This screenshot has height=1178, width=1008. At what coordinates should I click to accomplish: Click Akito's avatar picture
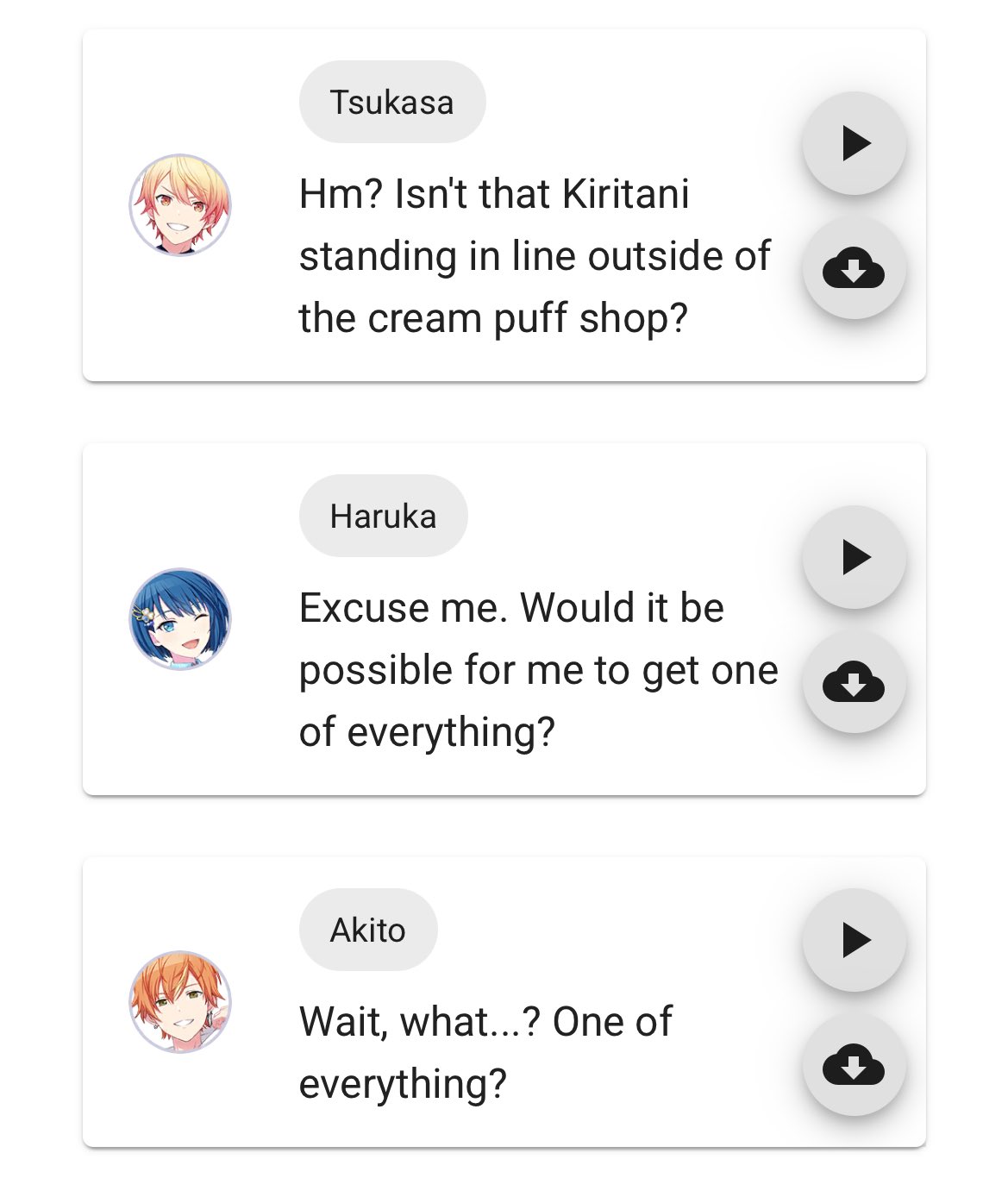pos(180,1002)
